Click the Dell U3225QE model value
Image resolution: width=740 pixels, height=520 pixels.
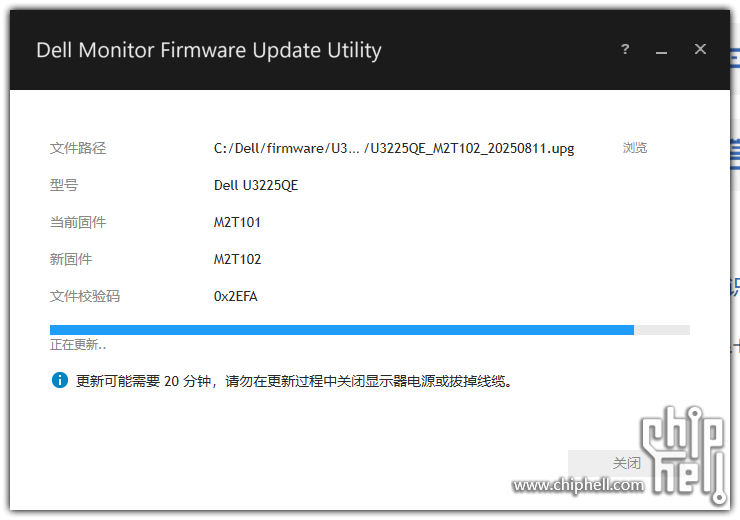(x=256, y=185)
